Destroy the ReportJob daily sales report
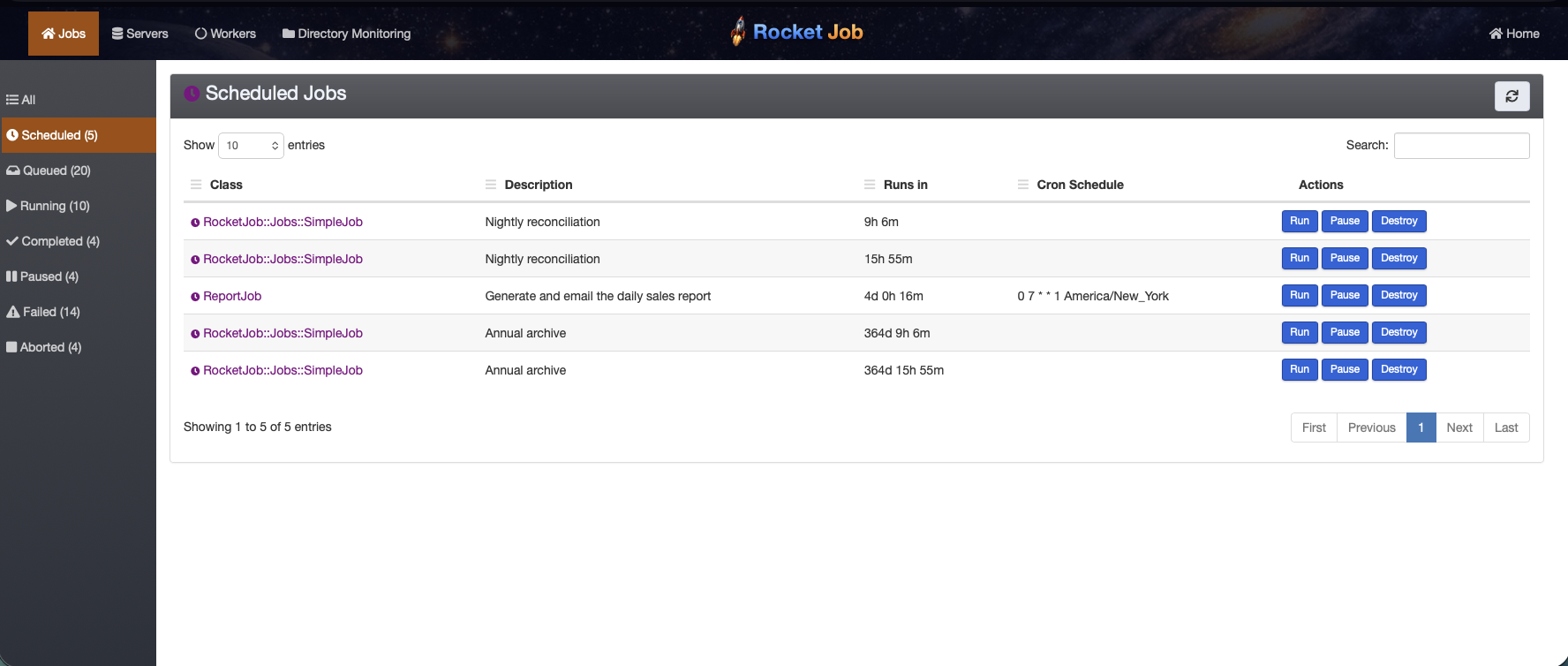Screen dimensions: 1568x666 (x=1399, y=295)
